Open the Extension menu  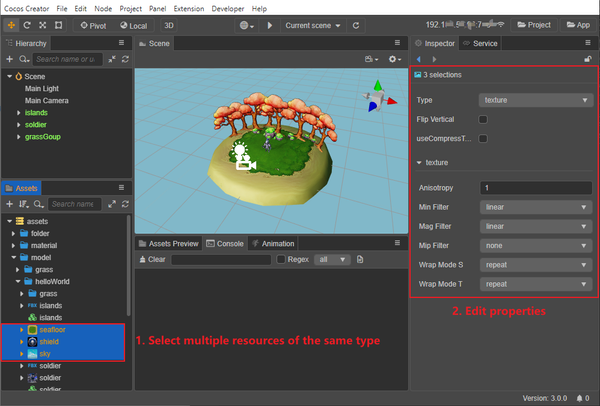tap(189, 8)
